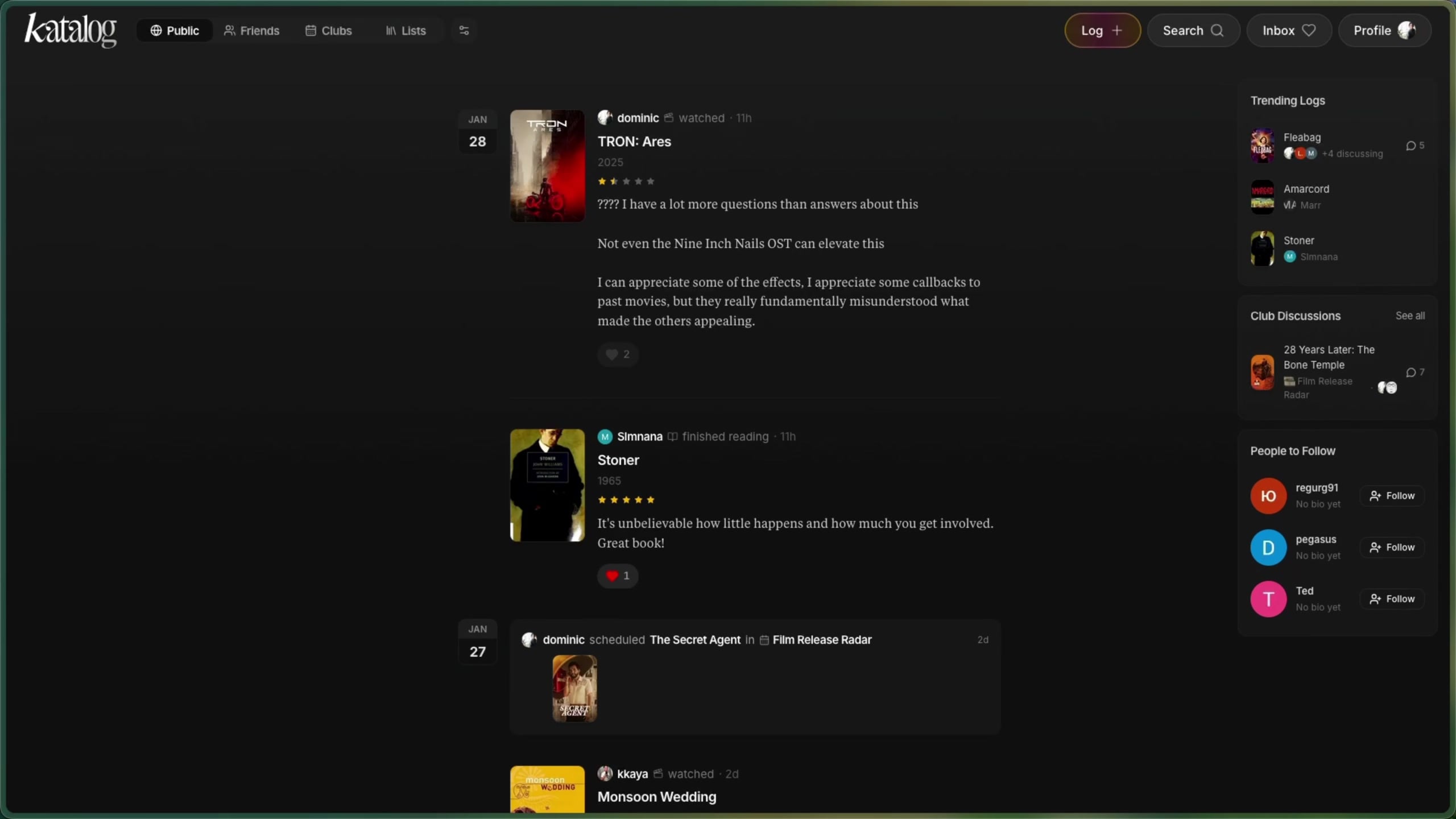The width and height of the screenshot is (1456, 819).
Task: Open Film Release Radar club link
Action: tap(821, 640)
